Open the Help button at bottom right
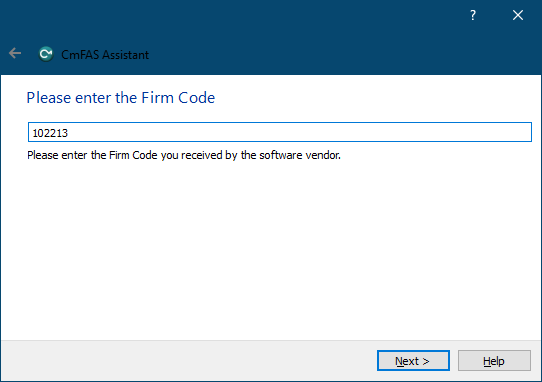The width and height of the screenshot is (542, 382). [x=494, y=361]
